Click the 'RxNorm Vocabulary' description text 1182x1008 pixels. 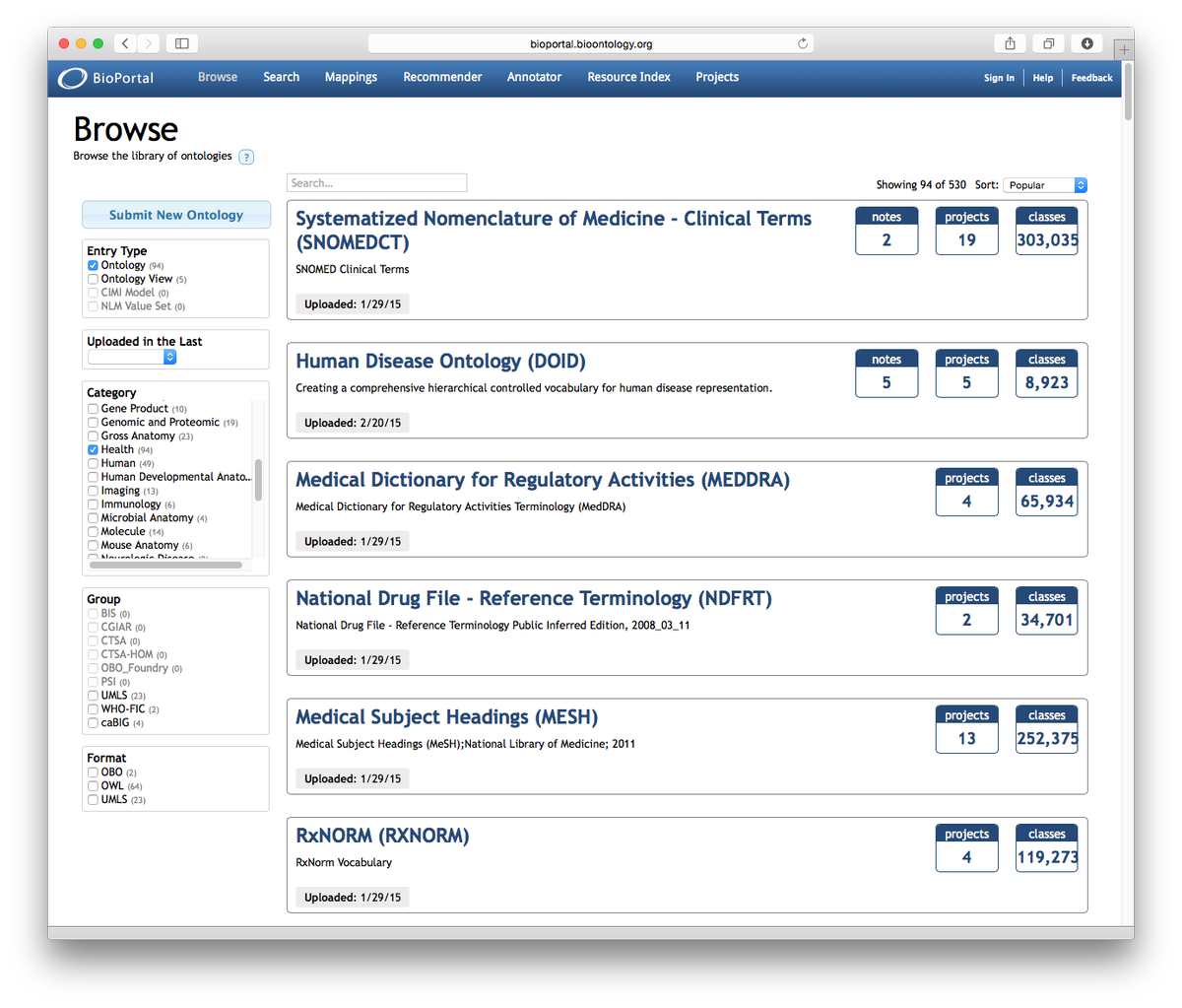[344, 862]
